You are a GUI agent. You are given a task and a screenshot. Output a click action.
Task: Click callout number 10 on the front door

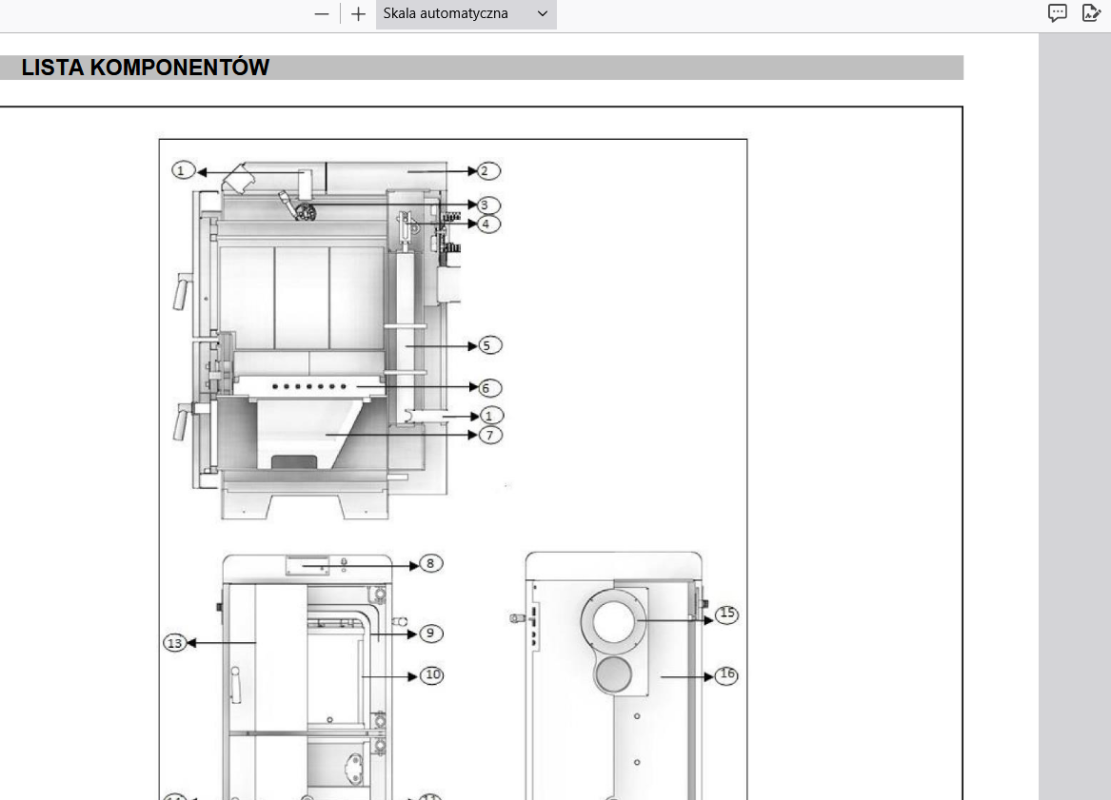pyautogui.click(x=432, y=675)
